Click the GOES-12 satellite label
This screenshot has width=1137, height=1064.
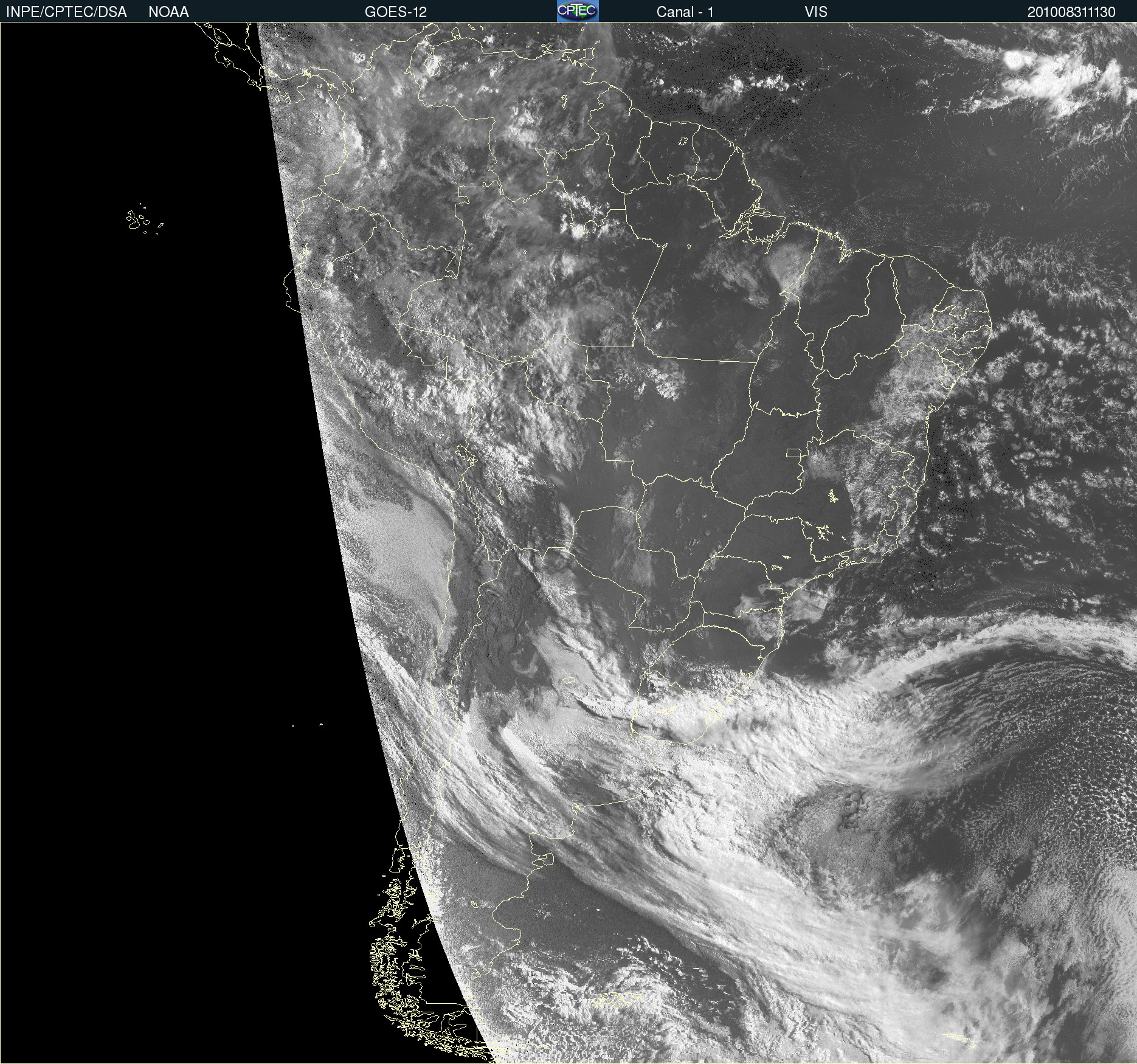tap(396, 12)
